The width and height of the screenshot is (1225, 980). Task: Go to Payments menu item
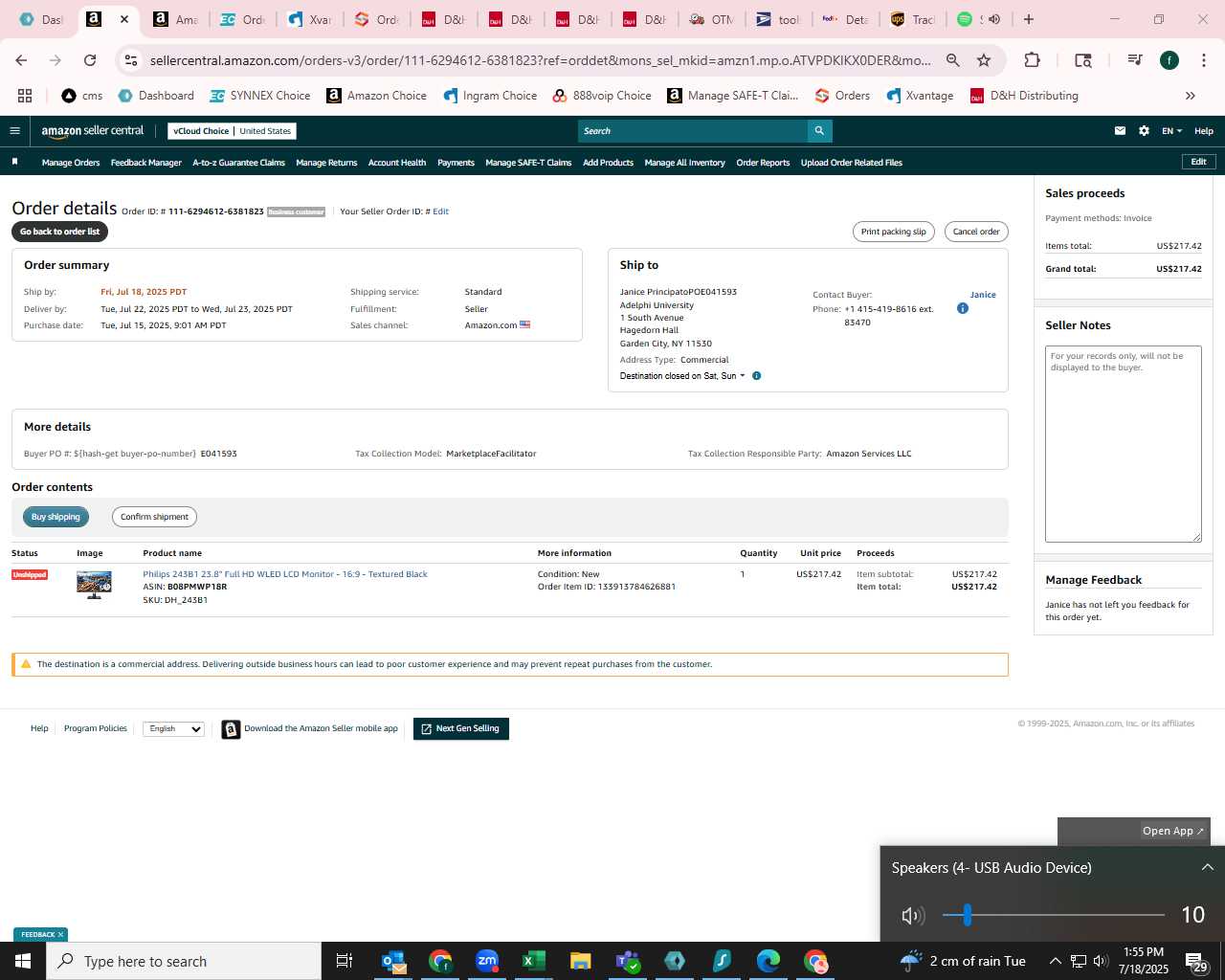pos(456,163)
